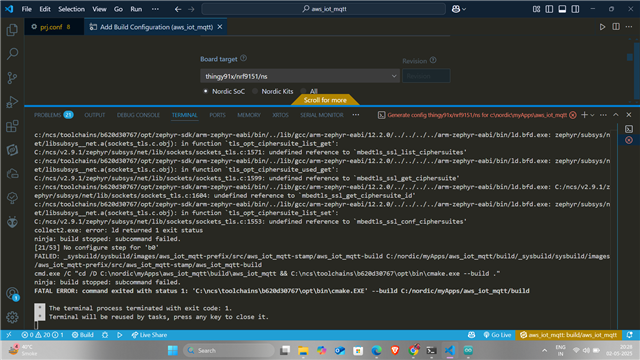Click Build in the status bar
This screenshot has width=640, height=360.
(83, 335)
